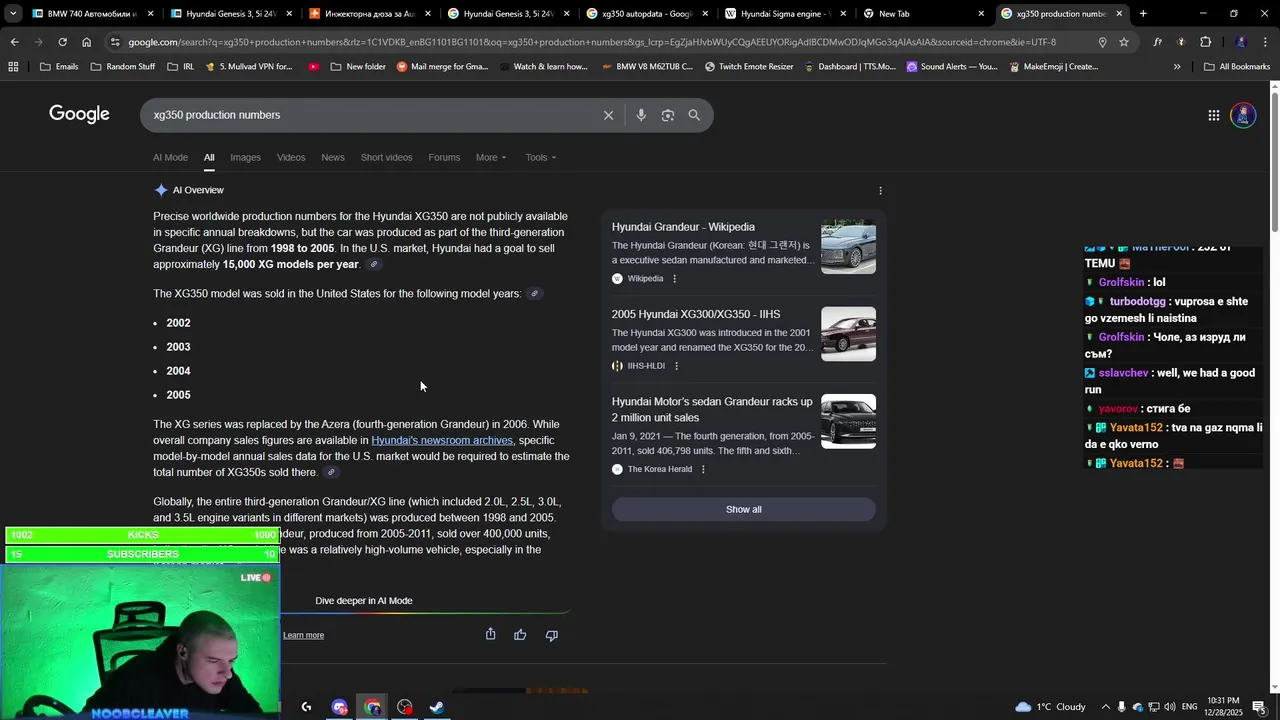Show more bookmarks with chevron
The image size is (1280, 720).
pos(1177,67)
